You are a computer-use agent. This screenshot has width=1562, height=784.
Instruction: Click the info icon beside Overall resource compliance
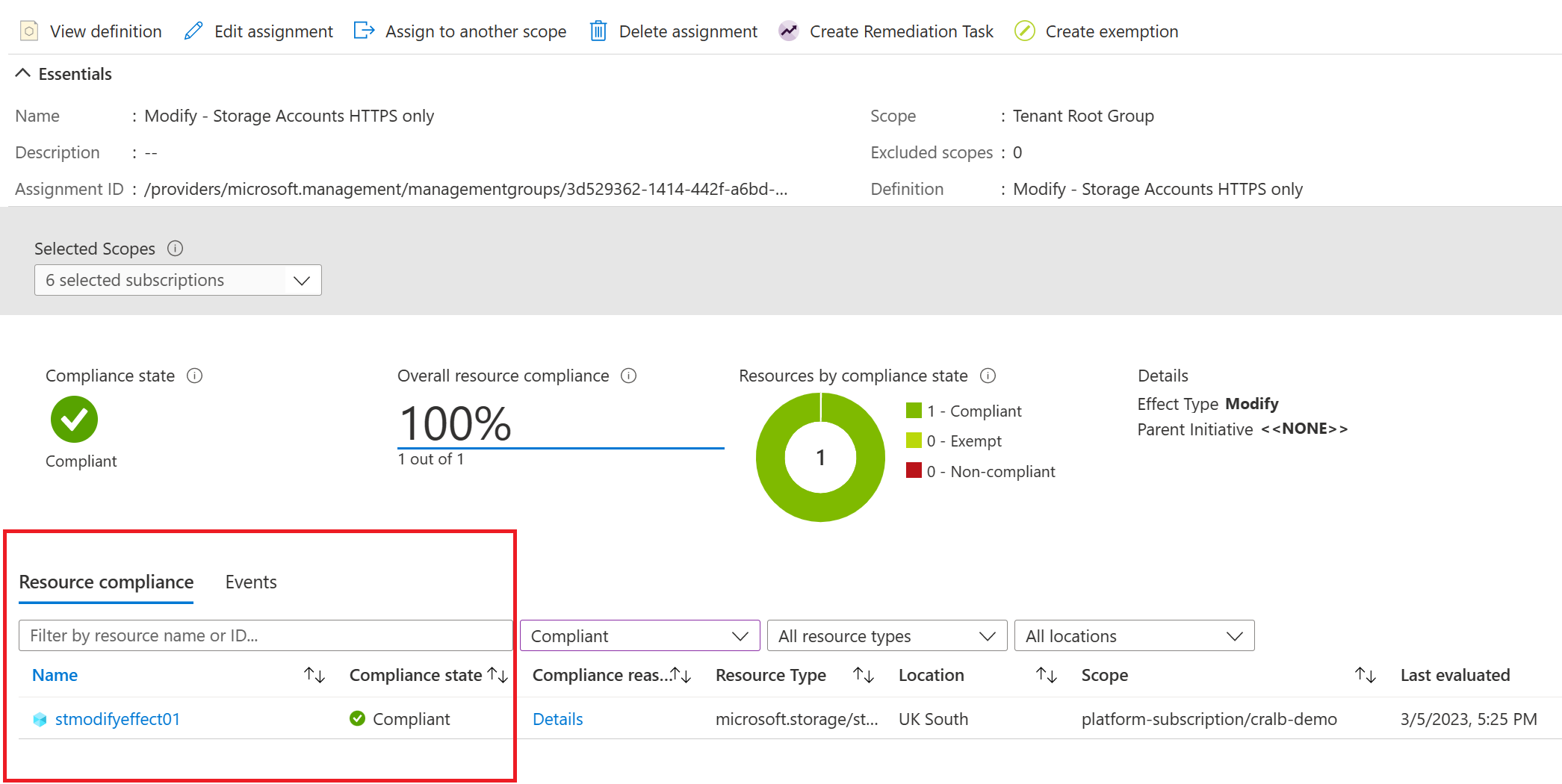[629, 376]
